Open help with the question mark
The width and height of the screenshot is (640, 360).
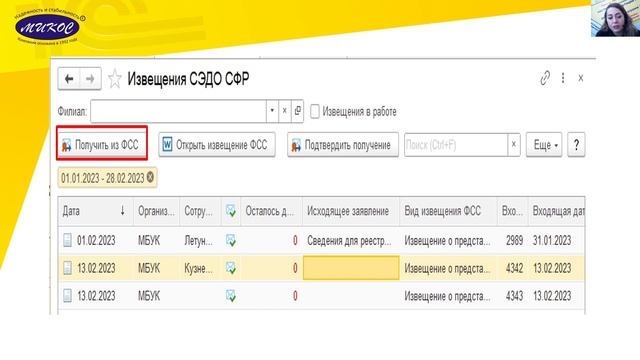click(x=576, y=145)
